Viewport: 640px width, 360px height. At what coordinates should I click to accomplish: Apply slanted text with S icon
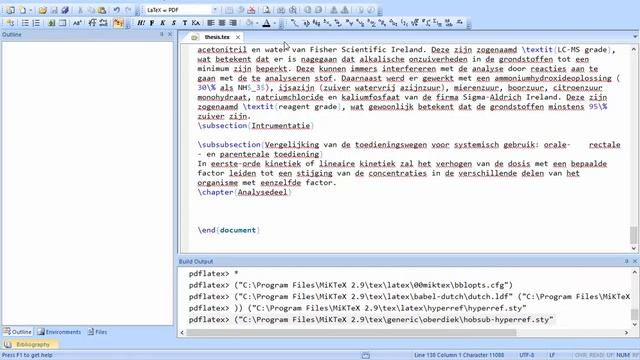click(173, 23)
